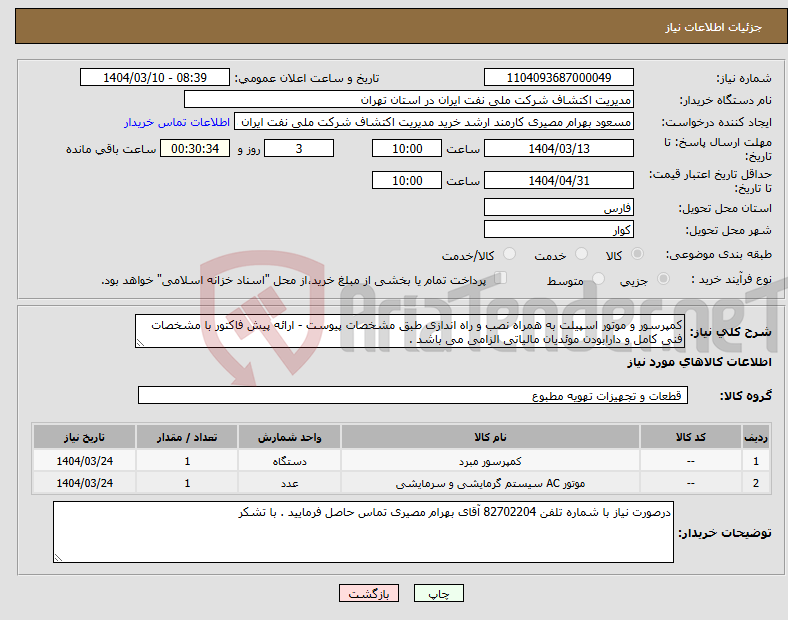Image resolution: width=788 pixels, height=620 pixels.
Task: Click the delivery province field فارس
Action: tap(558, 208)
